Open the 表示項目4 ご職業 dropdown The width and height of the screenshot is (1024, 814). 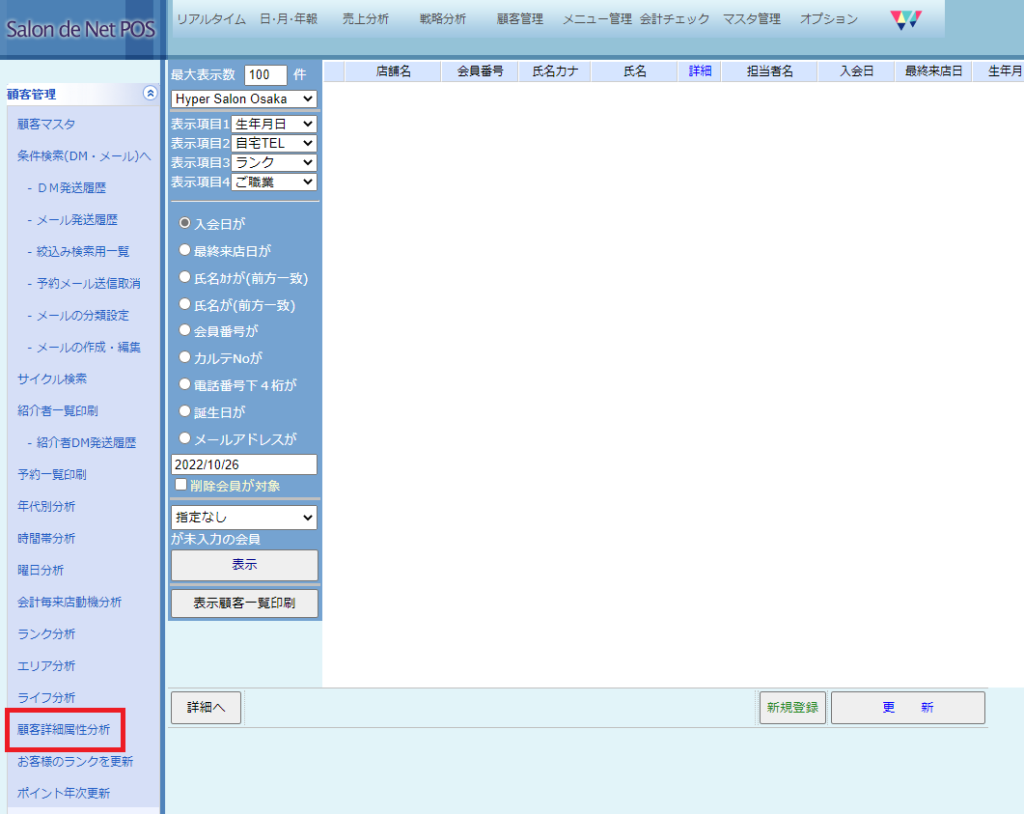(274, 182)
